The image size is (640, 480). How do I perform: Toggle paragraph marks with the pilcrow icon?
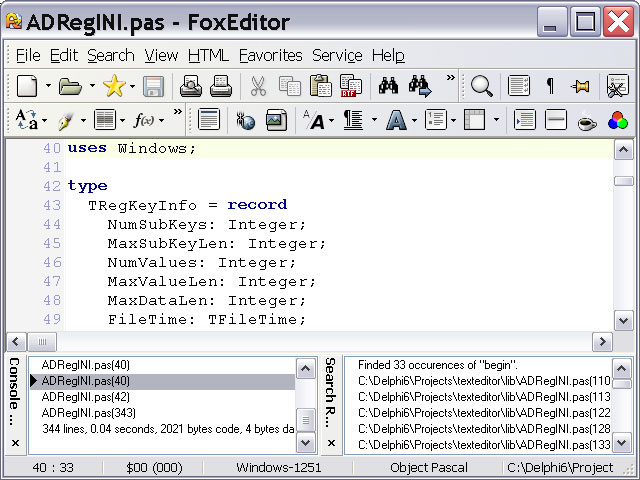550,86
